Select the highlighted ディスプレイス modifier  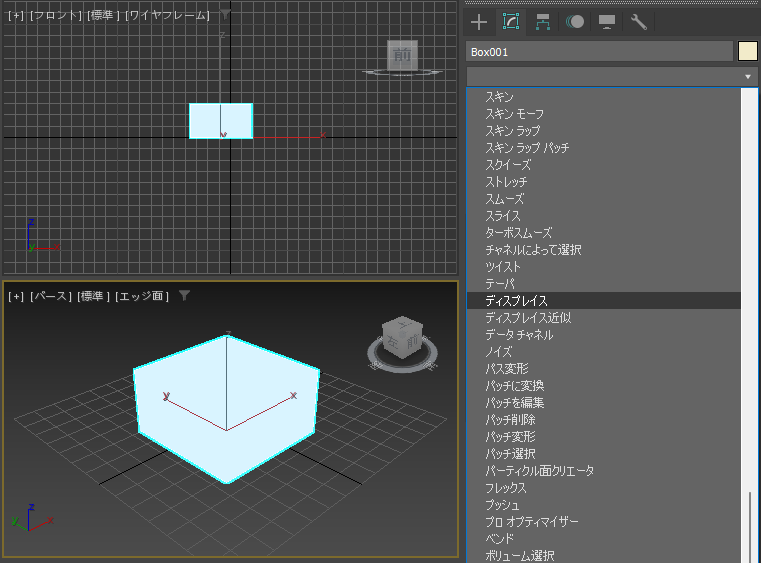pyautogui.click(x=604, y=301)
